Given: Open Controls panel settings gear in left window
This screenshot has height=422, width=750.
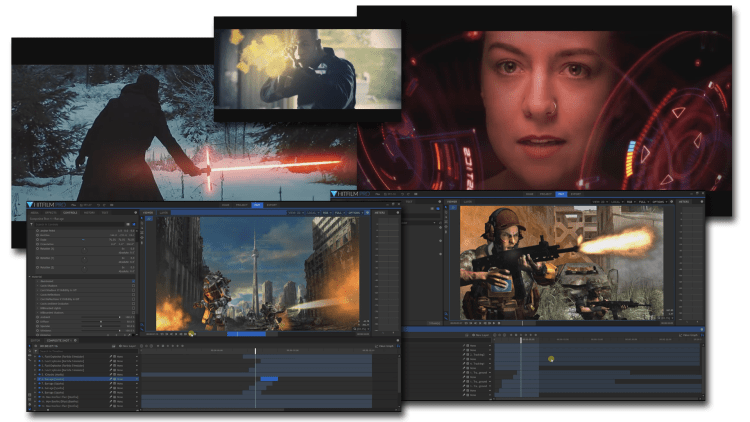Looking at the screenshot, I should tap(135, 212).
